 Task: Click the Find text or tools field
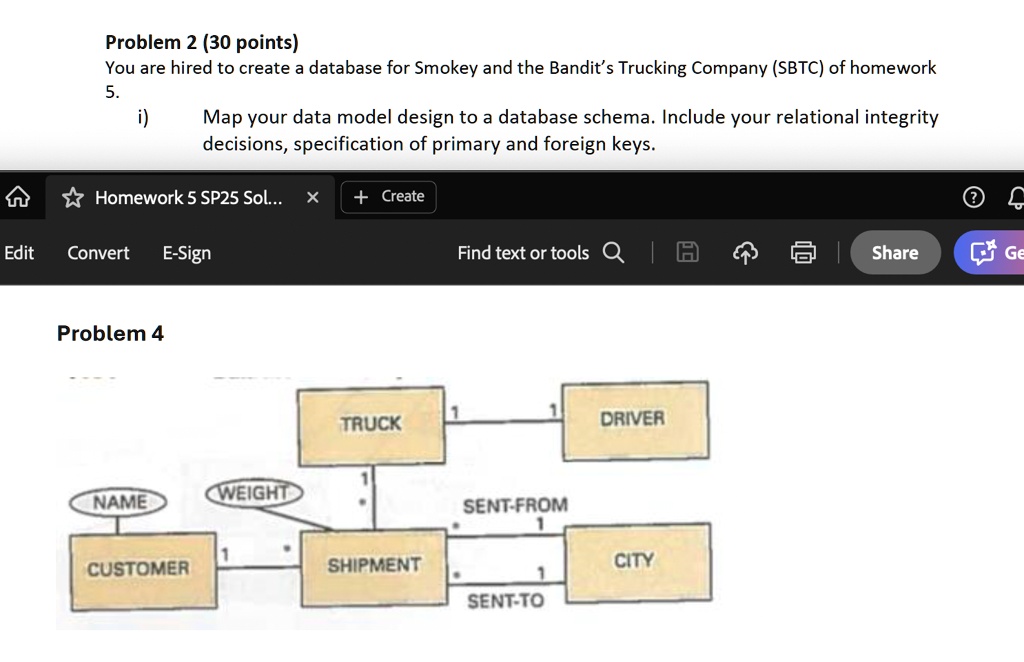click(x=524, y=253)
